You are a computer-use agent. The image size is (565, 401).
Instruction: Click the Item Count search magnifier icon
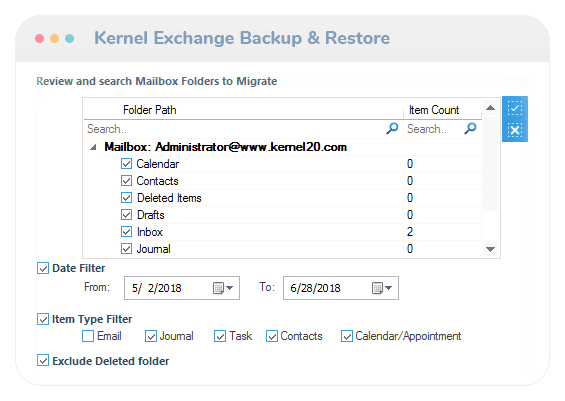pos(470,128)
